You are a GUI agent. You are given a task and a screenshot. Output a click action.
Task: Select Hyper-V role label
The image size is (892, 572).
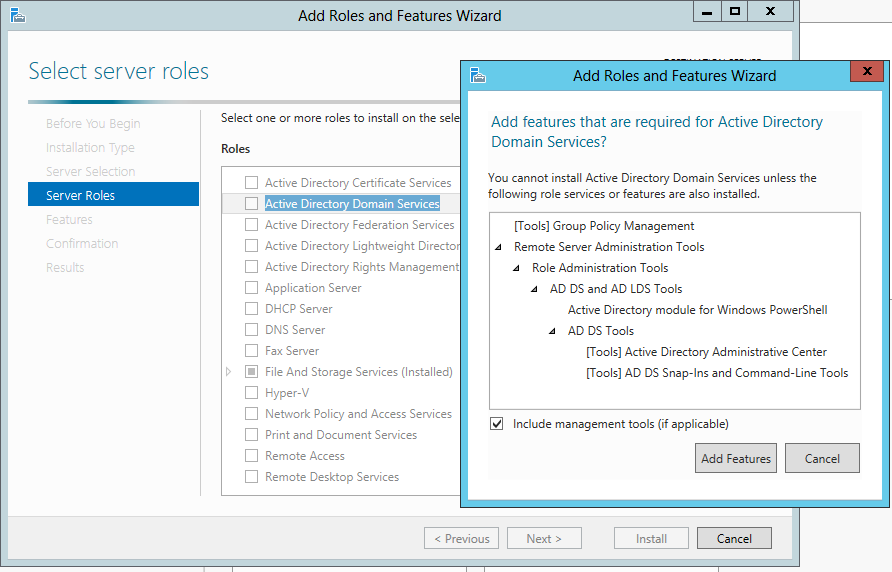coord(287,393)
